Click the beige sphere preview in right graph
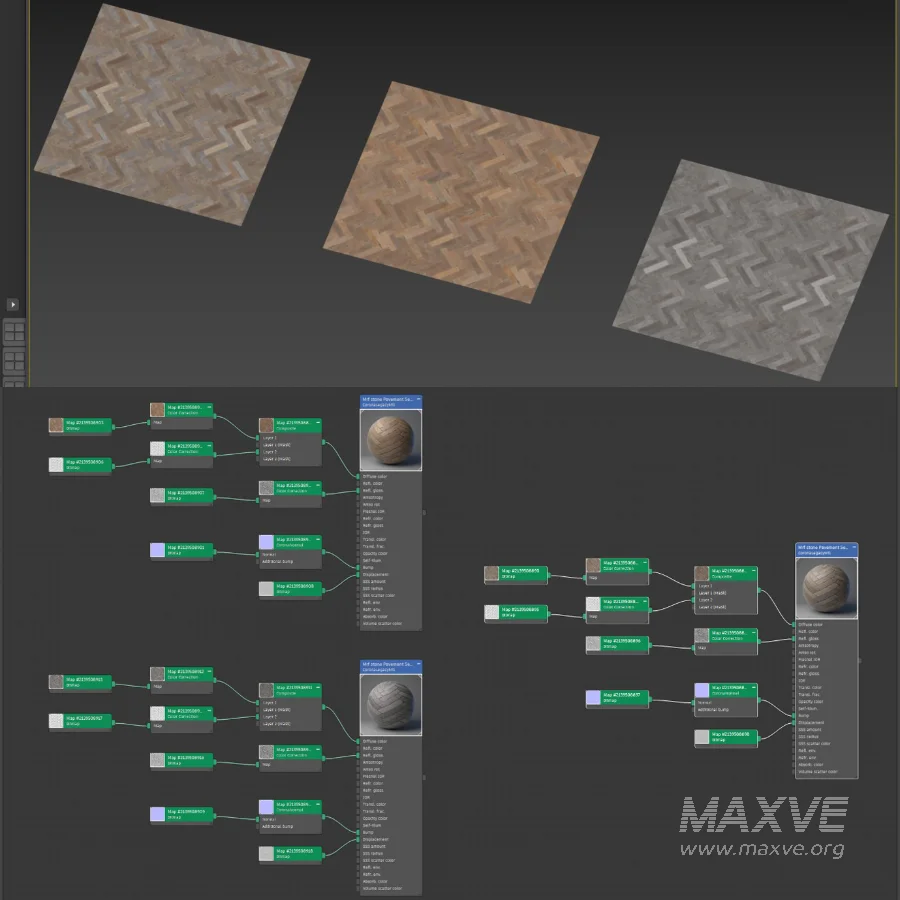Viewport: 900px width, 900px height. (826, 589)
